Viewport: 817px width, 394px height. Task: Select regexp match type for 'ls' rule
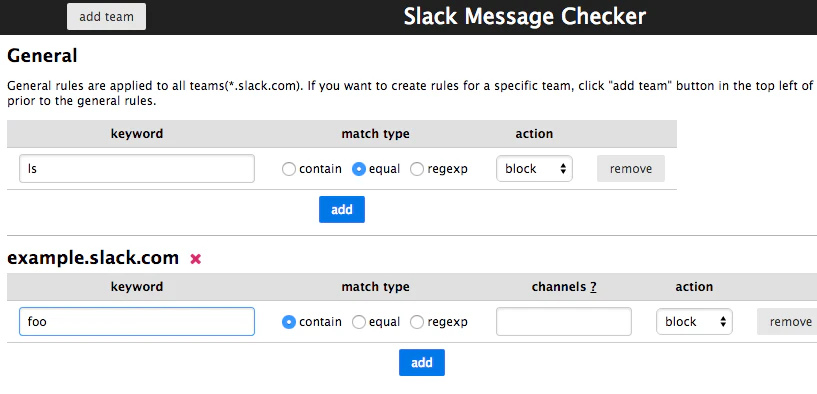pos(417,169)
